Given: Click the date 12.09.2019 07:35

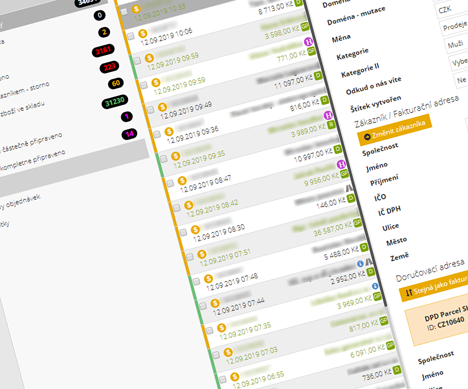Looking at the screenshot, I should pyautogui.click(x=245, y=331).
